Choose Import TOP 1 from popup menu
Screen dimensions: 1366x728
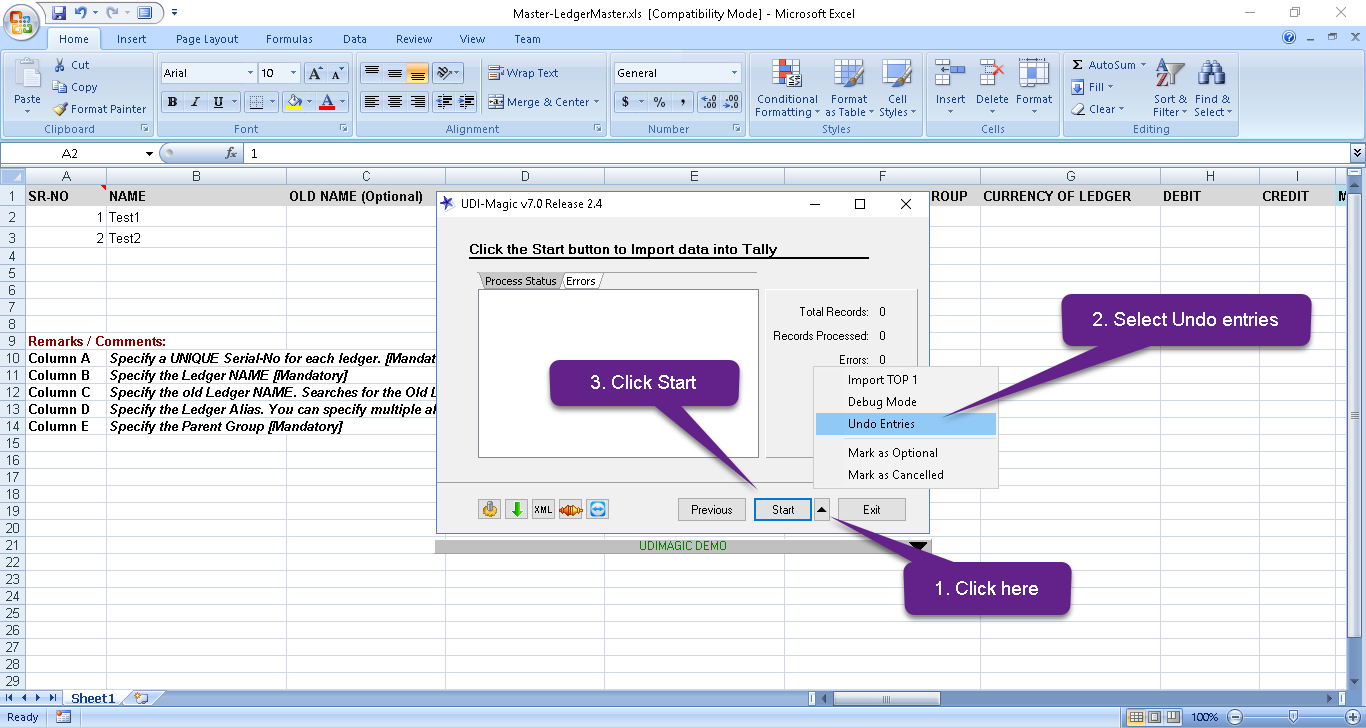(906, 380)
